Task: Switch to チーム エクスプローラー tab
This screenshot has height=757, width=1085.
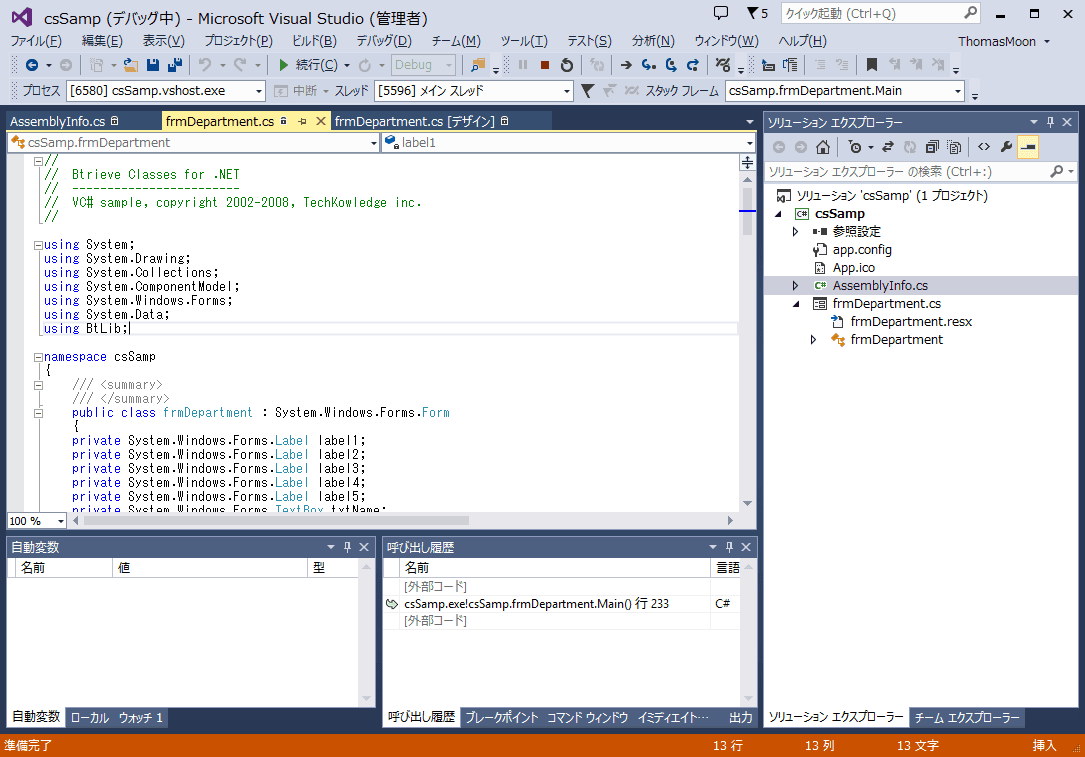Action: pos(967,718)
